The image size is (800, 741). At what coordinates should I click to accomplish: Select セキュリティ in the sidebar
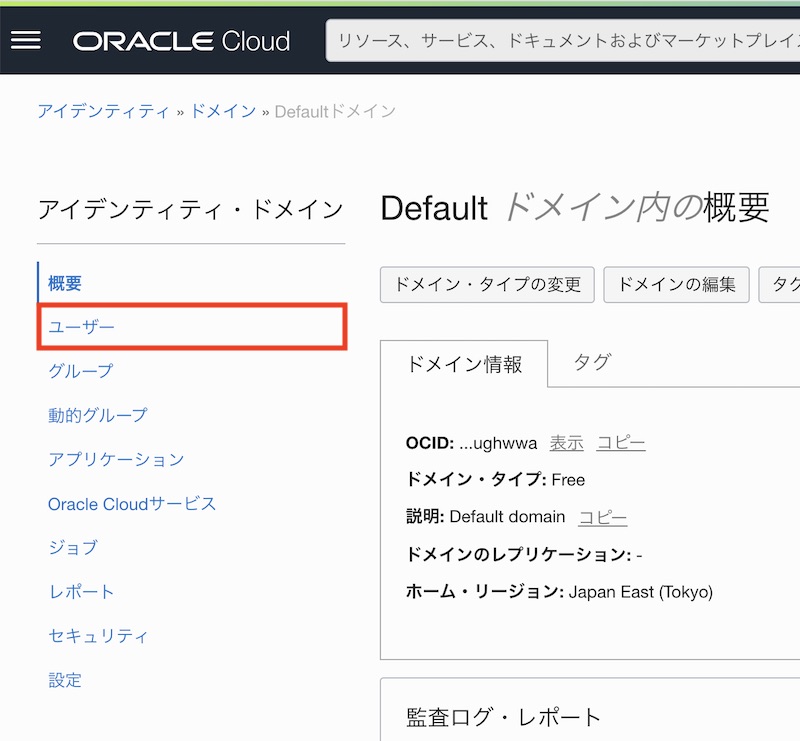98,636
